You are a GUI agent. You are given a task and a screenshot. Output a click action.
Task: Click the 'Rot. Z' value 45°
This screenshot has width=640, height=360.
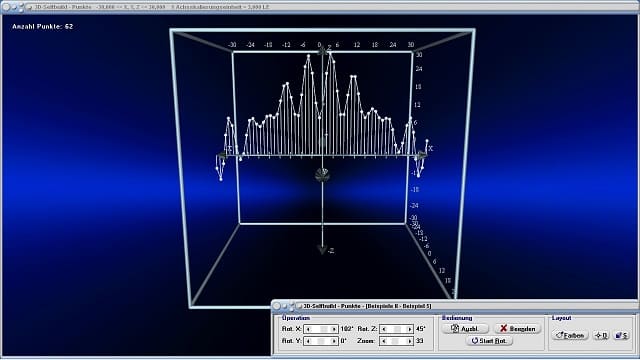[420, 329]
